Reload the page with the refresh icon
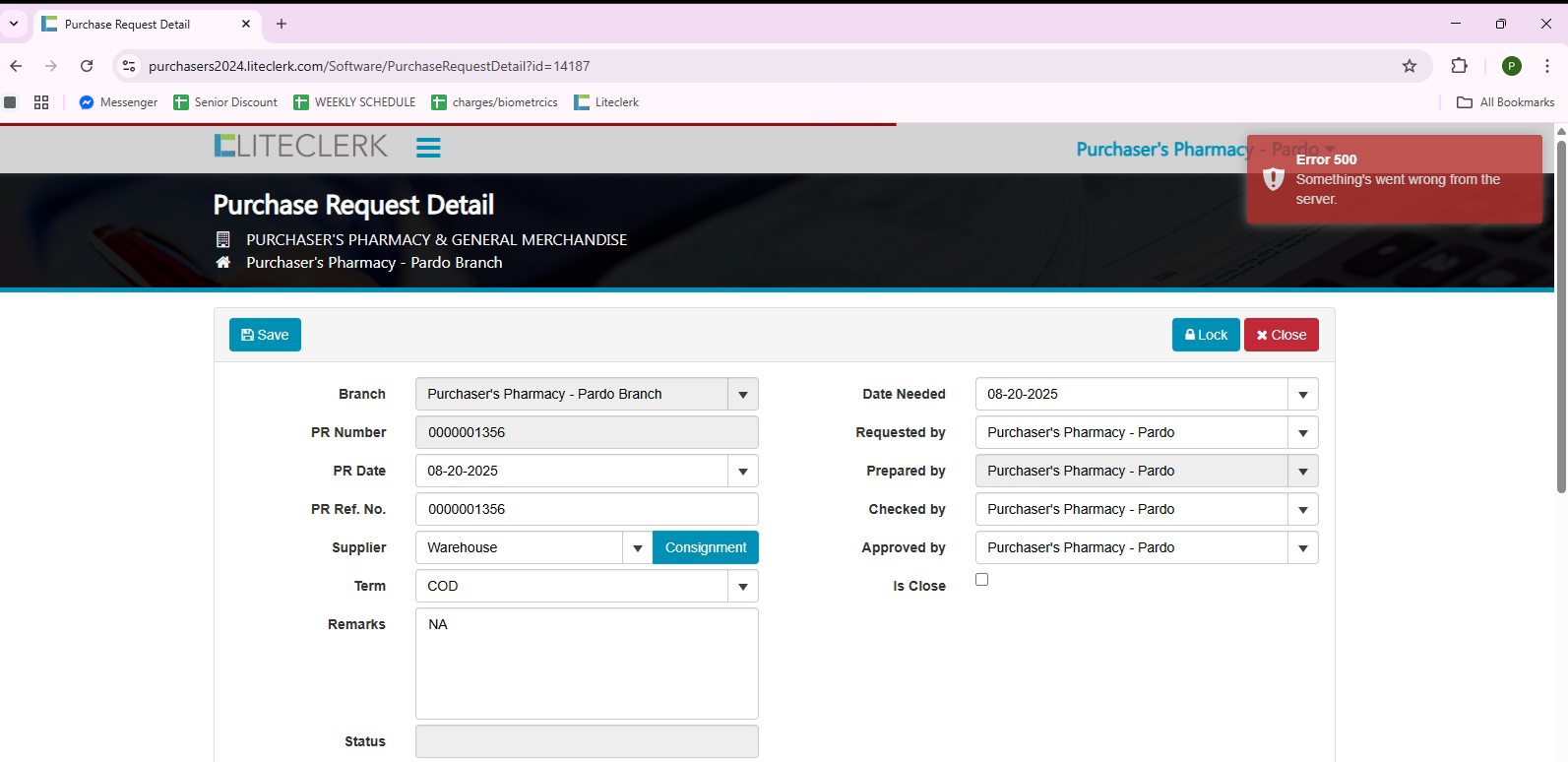The height and width of the screenshot is (762, 1568). point(87,66)
